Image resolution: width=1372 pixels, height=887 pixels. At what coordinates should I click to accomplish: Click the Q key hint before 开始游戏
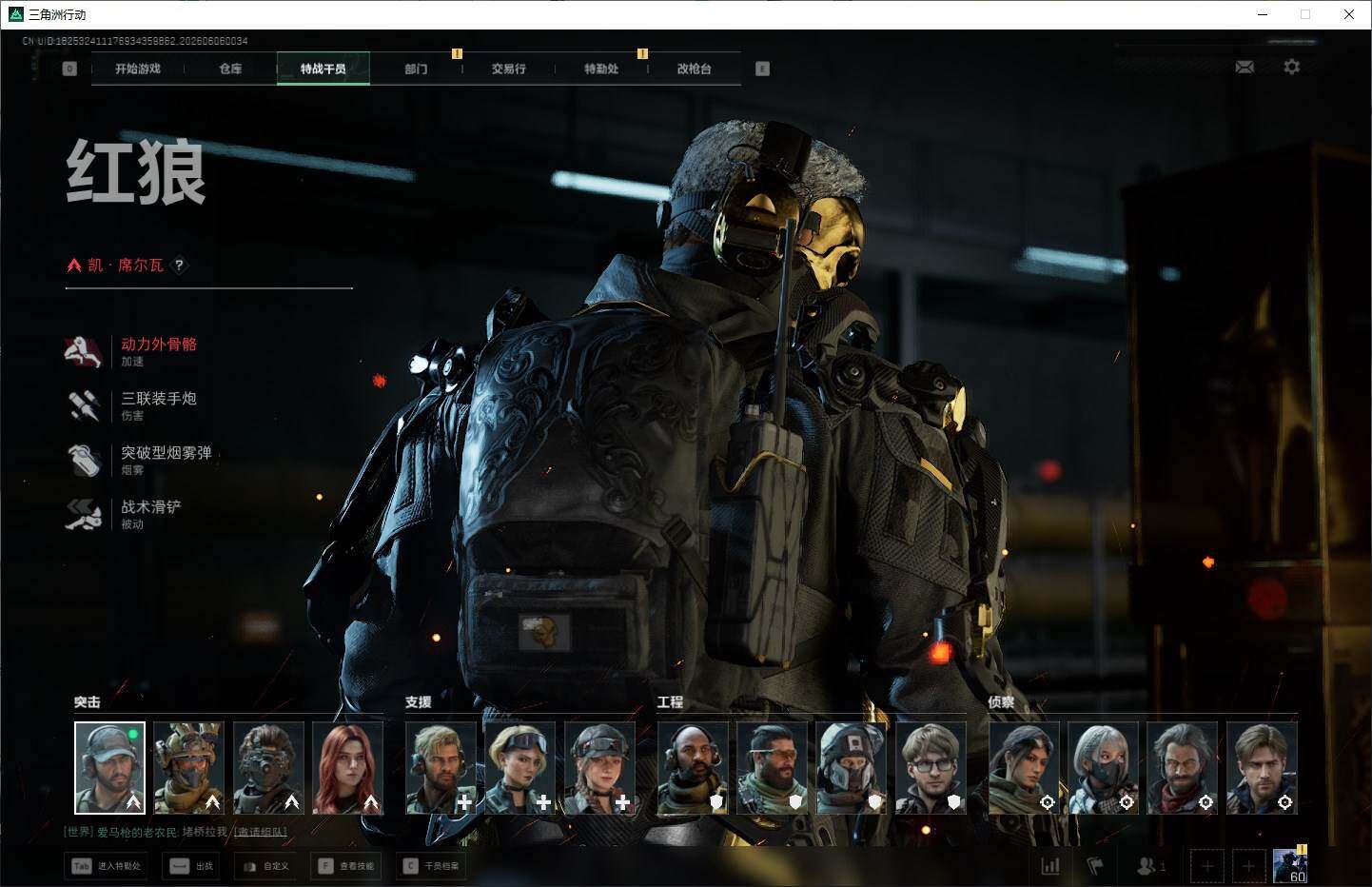tap(69, 69)
